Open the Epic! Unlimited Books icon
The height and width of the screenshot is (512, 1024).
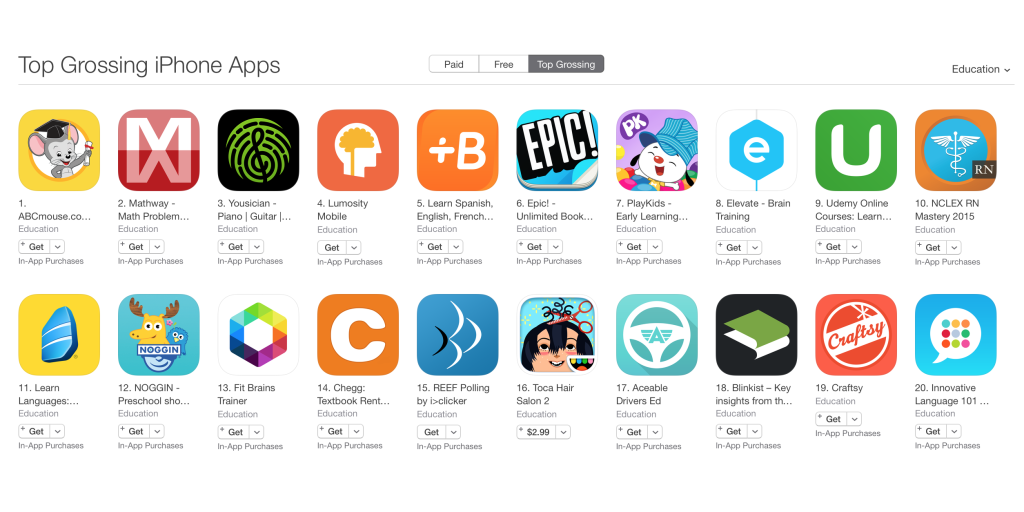click(557, 150)
